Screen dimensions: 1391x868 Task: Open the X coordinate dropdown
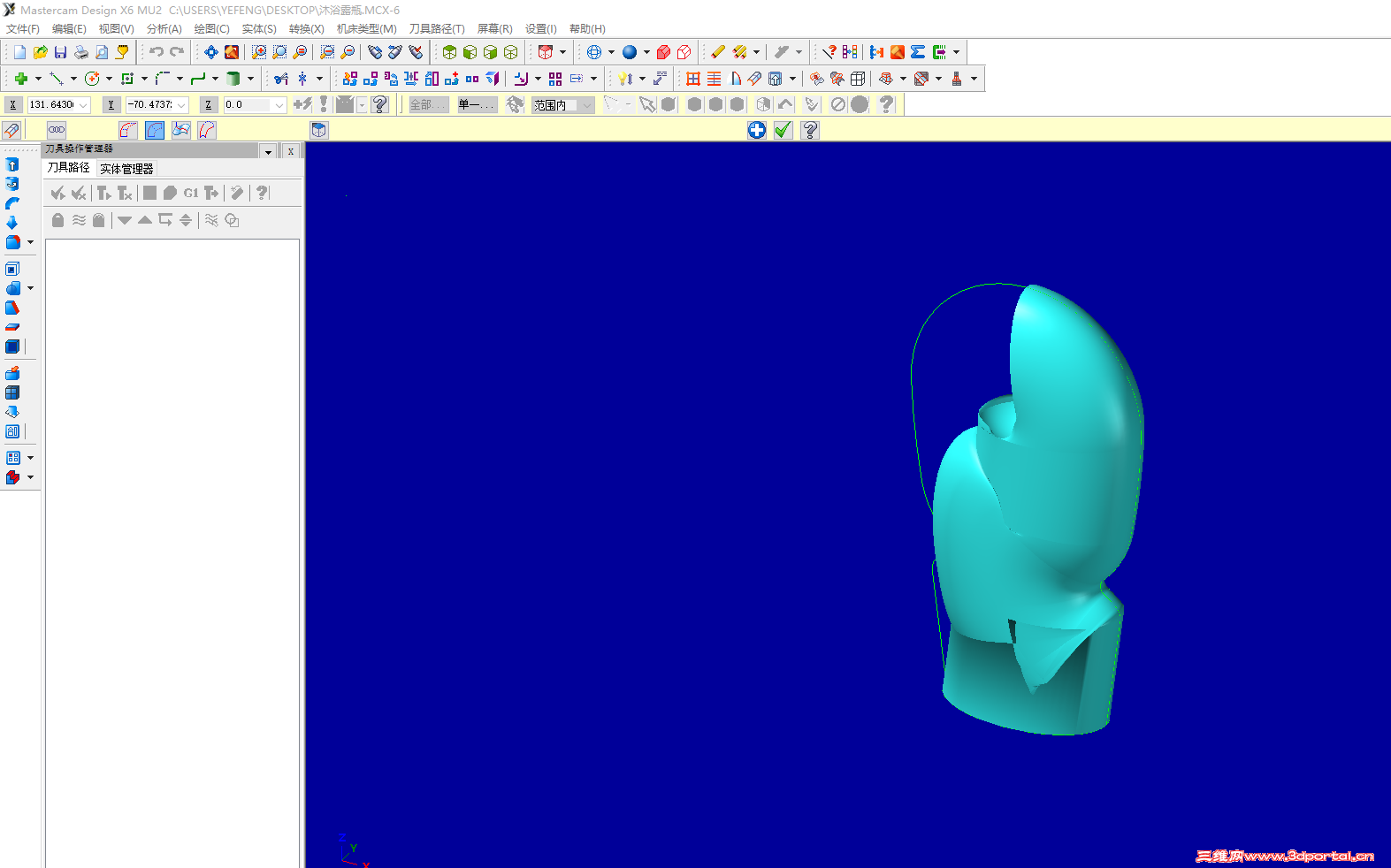[x=84, y=105]
